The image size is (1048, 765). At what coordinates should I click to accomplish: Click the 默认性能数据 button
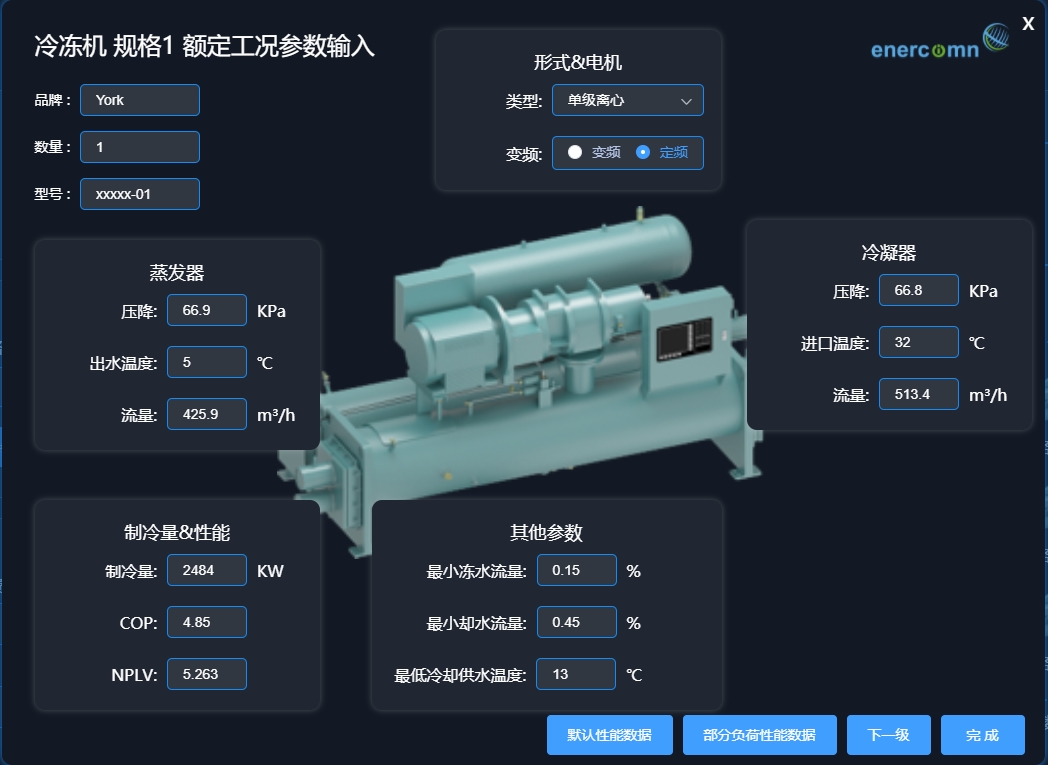609,735
